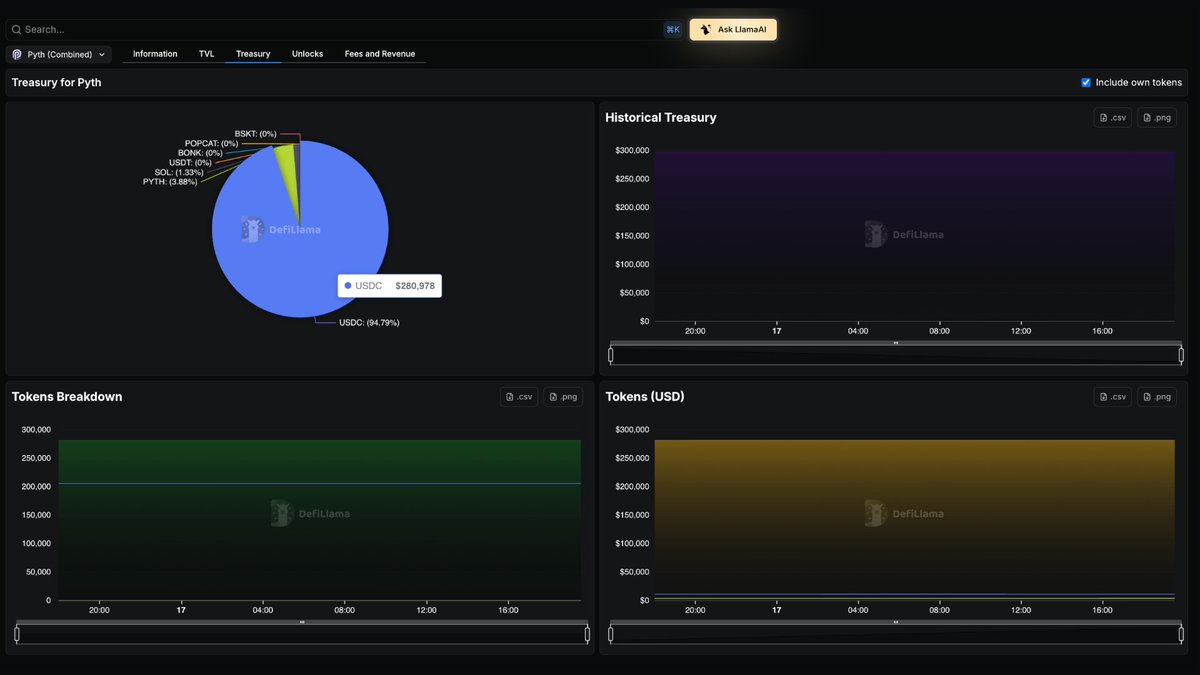Click the USDC (94.79%) pie chart label
The image size is (1200, 675).
click(370, 322)
